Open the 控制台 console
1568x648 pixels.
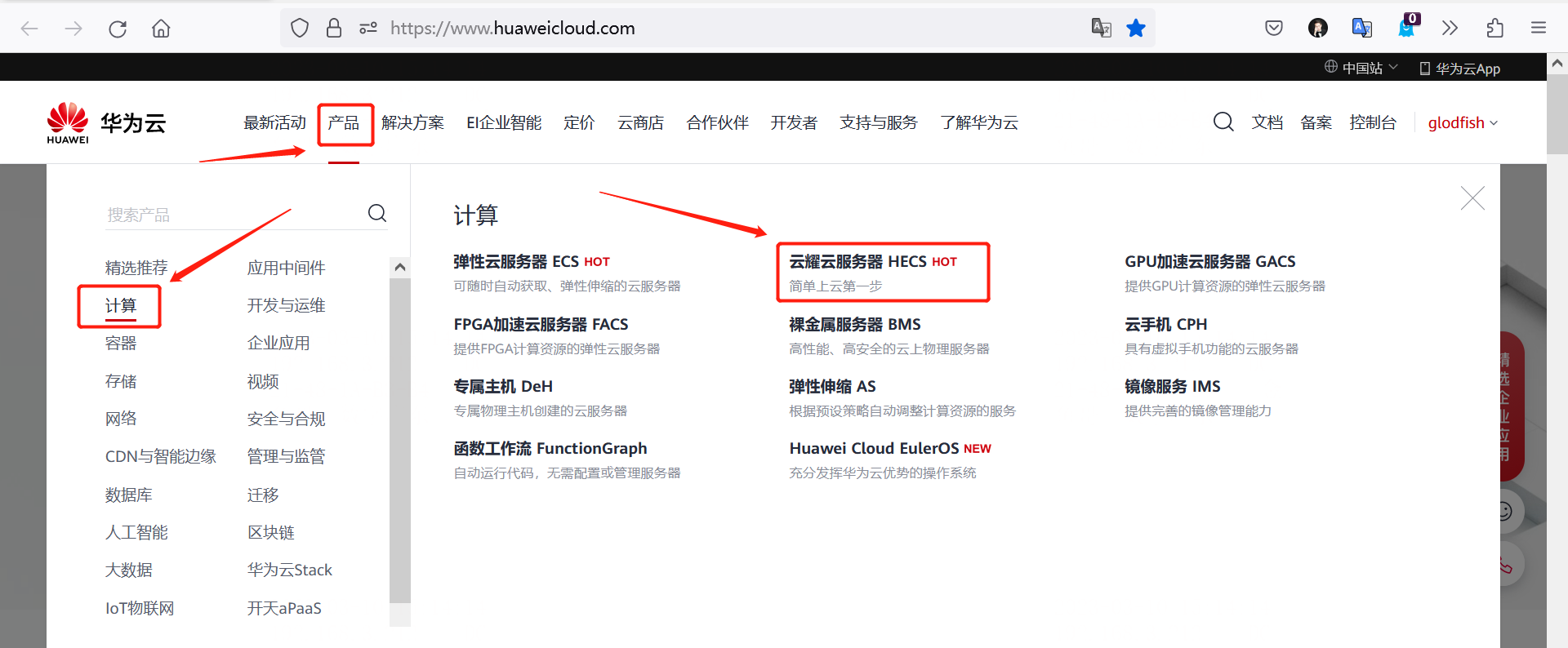pyautogui.click(x=1373, y=123)
